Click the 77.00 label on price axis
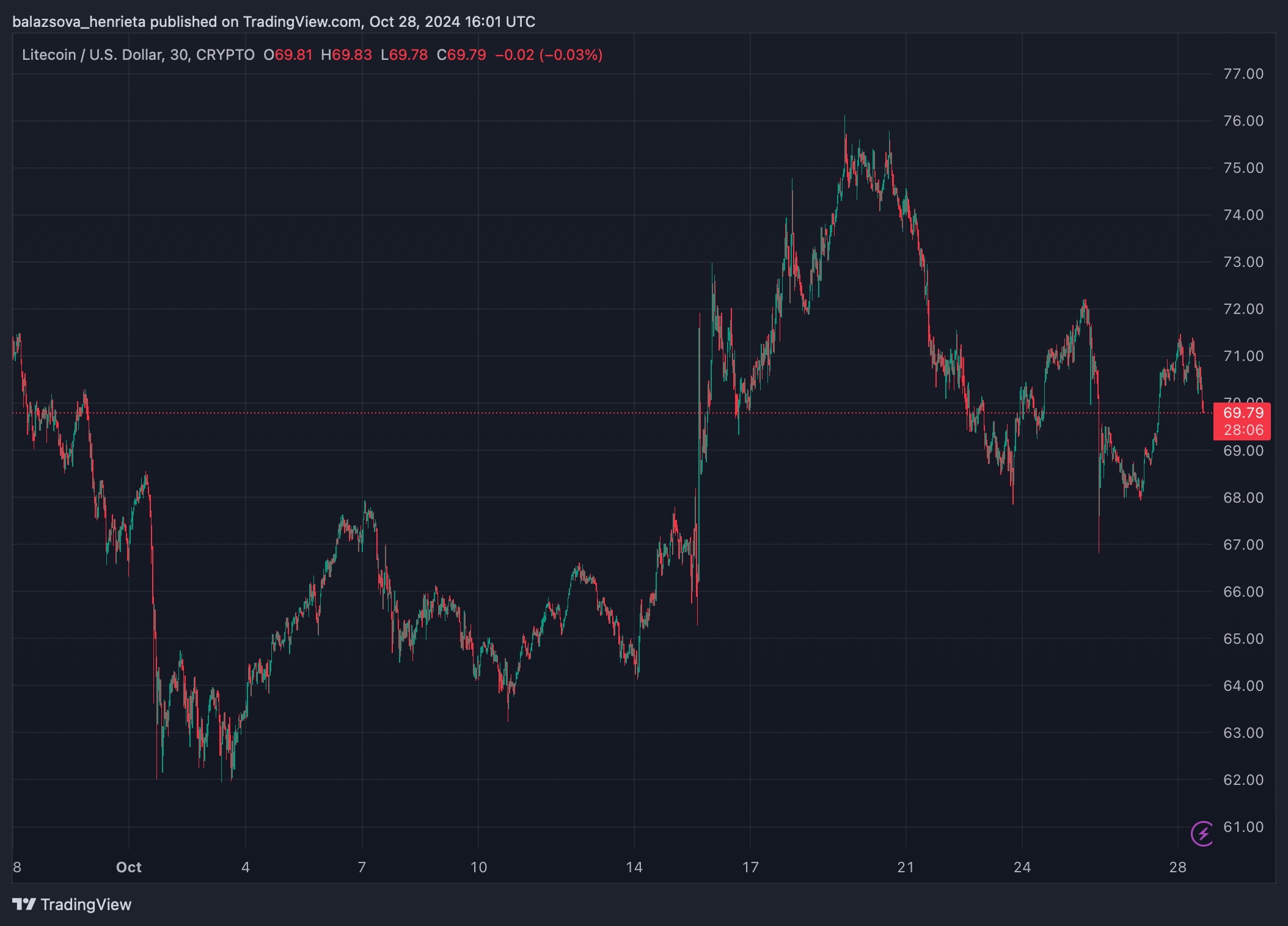 click(1243, 74)
